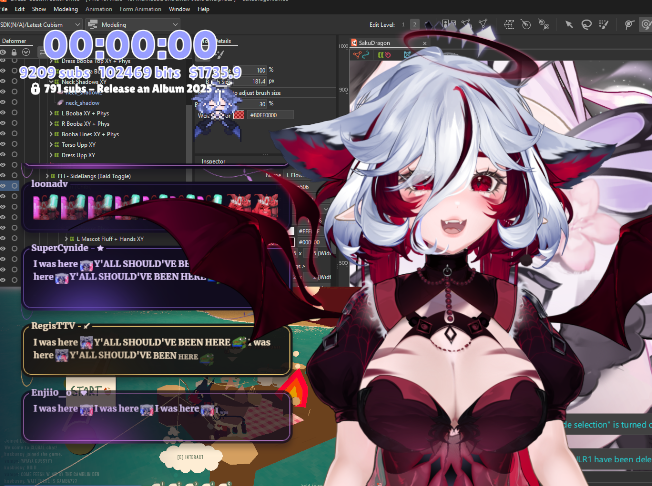Click the teal squiggle path icon in view toolbar
Screen dimensions: 652x486
[366, 55]
